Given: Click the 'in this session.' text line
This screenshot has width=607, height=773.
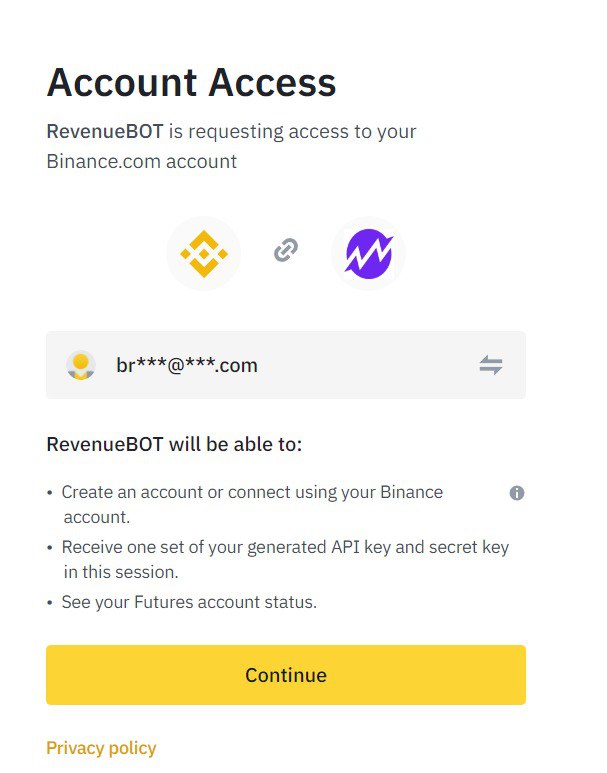Looking at the screenshot, I should 121,572.
